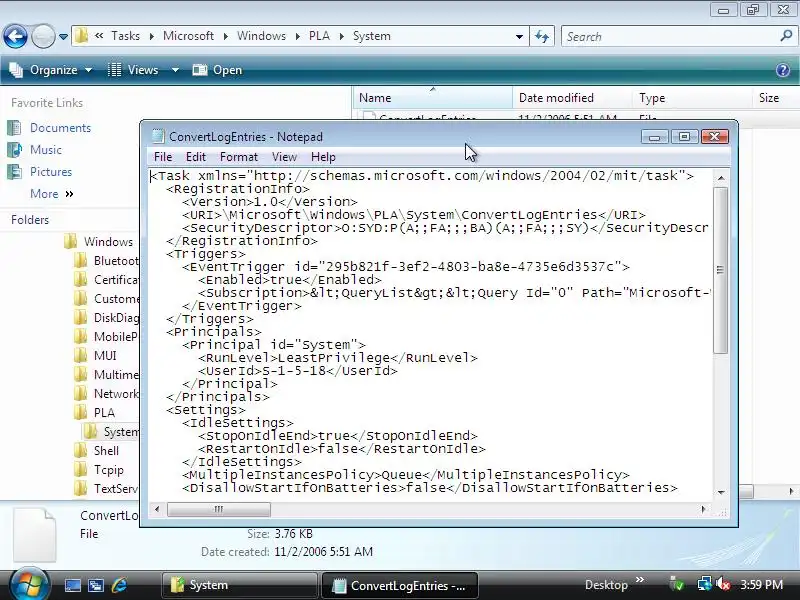The height and width of the screenshot is (600, 800).
Task: Click the greyed Forward arrow button
Action: pyautogui.click(x=43, y=36)
